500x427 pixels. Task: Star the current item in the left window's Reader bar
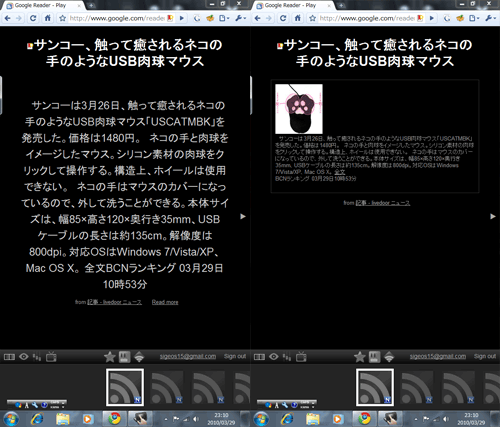click(110, 357)
